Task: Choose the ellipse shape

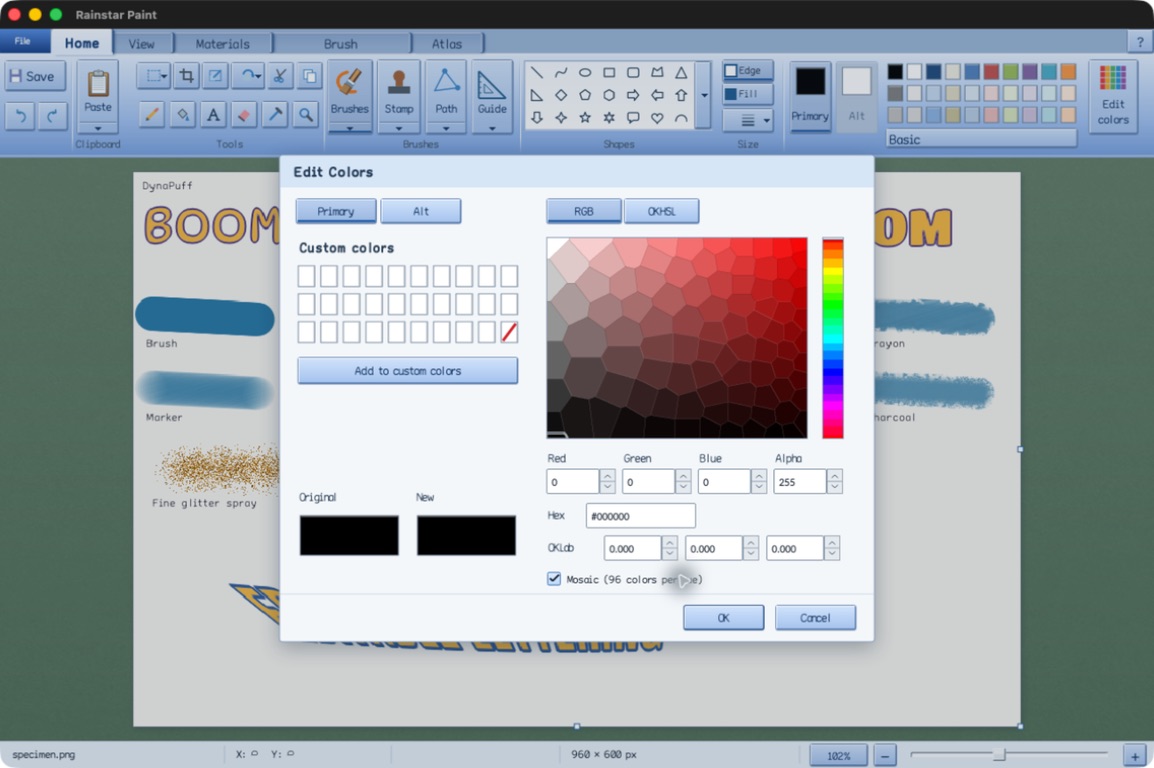Action: pyautogui.click(x=584, y=72)
